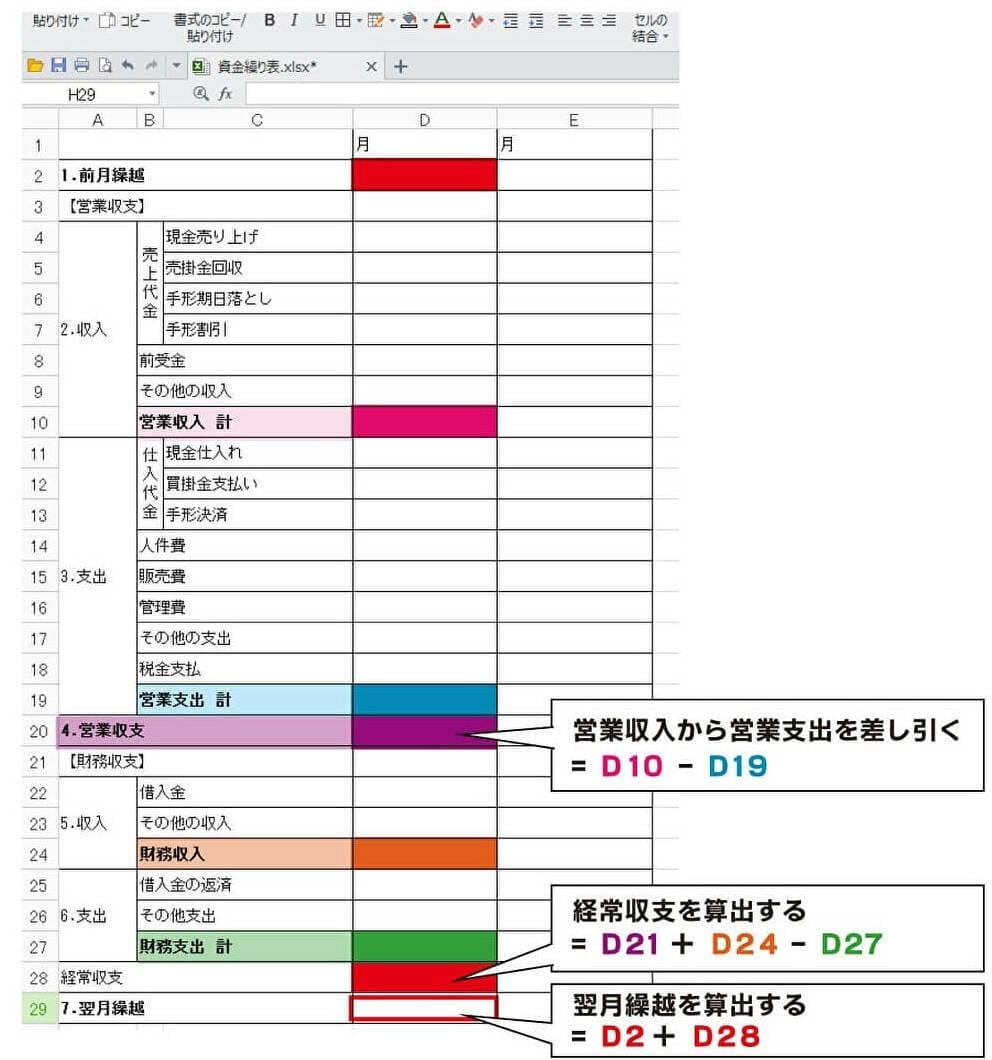Image resolution: width=992 pixels, height=1060 pixels.
Task: Open the borders dropdown arrow
Action: [359, 21]
